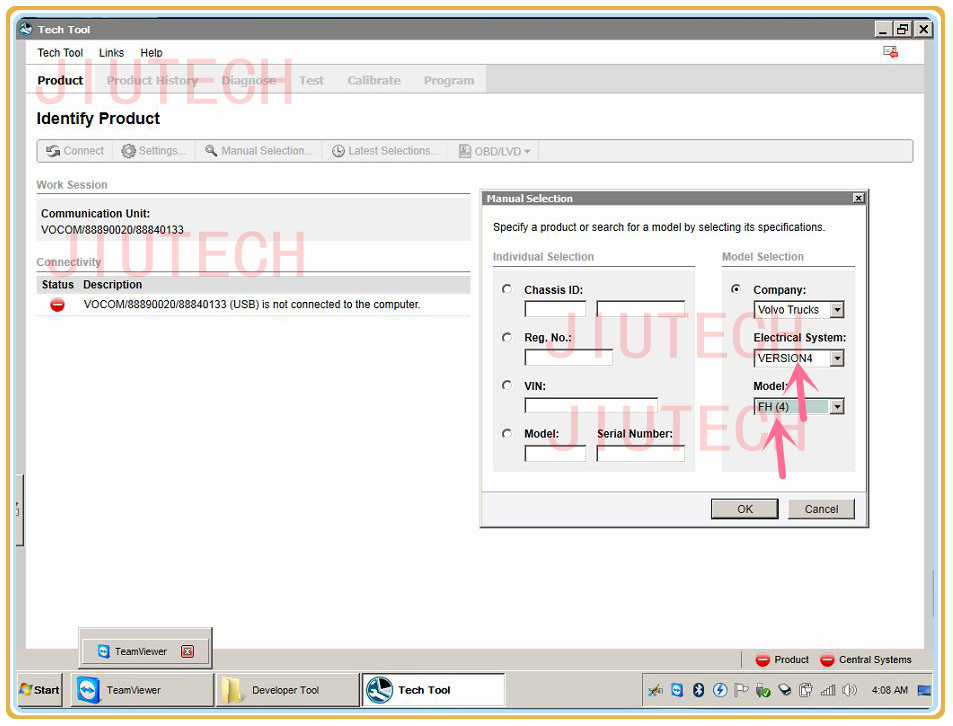Click the blue lightning bolt tray icon
The width and height of the screenshot is (953, 726).
pyautogui.click(x=720, y=691)
